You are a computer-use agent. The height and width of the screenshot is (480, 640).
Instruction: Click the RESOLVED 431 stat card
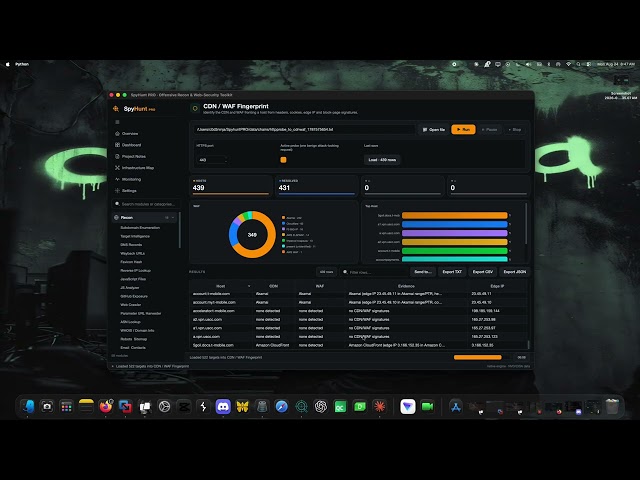317,186
